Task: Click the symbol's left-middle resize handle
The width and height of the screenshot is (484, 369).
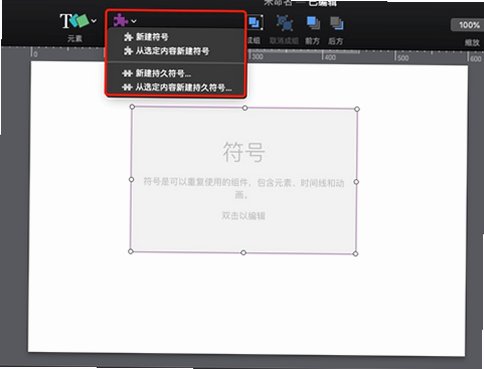Action: click(131, 180)
